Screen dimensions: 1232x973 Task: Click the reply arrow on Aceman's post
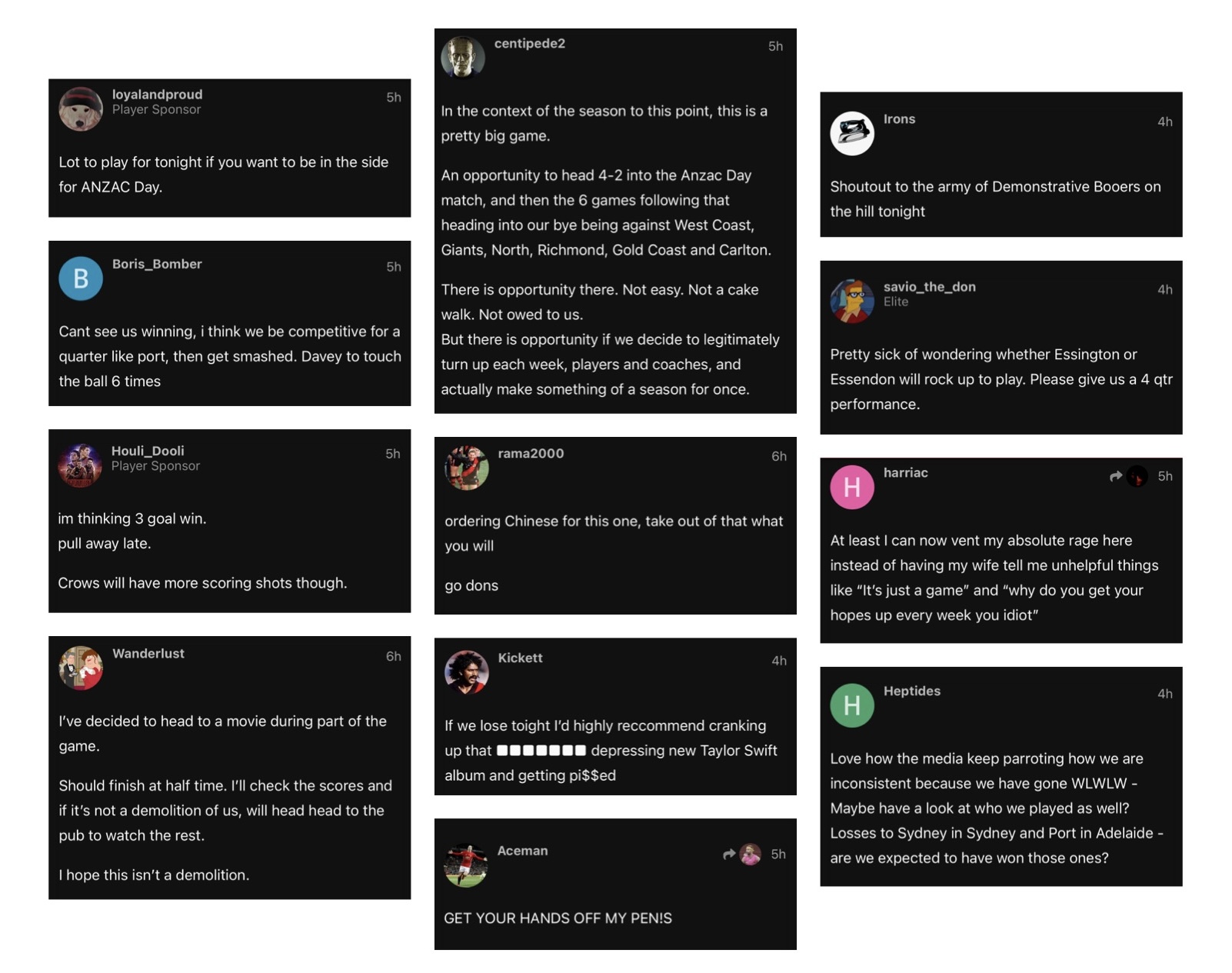729,854
